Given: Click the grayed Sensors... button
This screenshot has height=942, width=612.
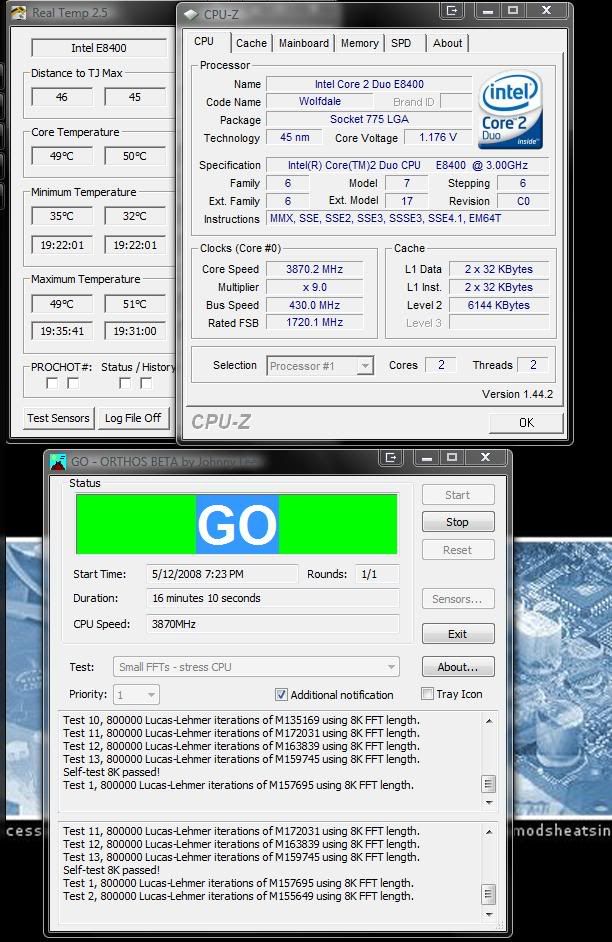Looking at the screenshot, I should tap(458, 599).
